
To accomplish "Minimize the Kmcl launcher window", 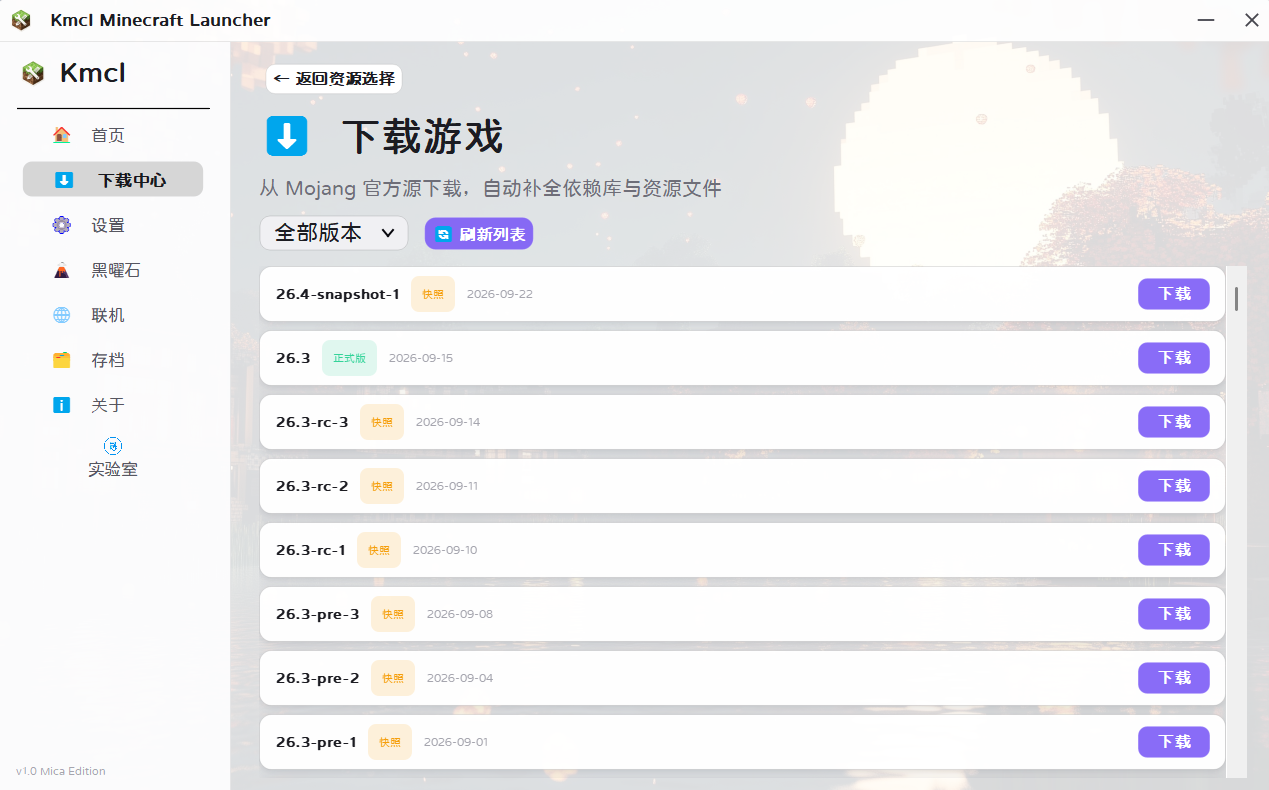I will 1207,20.
